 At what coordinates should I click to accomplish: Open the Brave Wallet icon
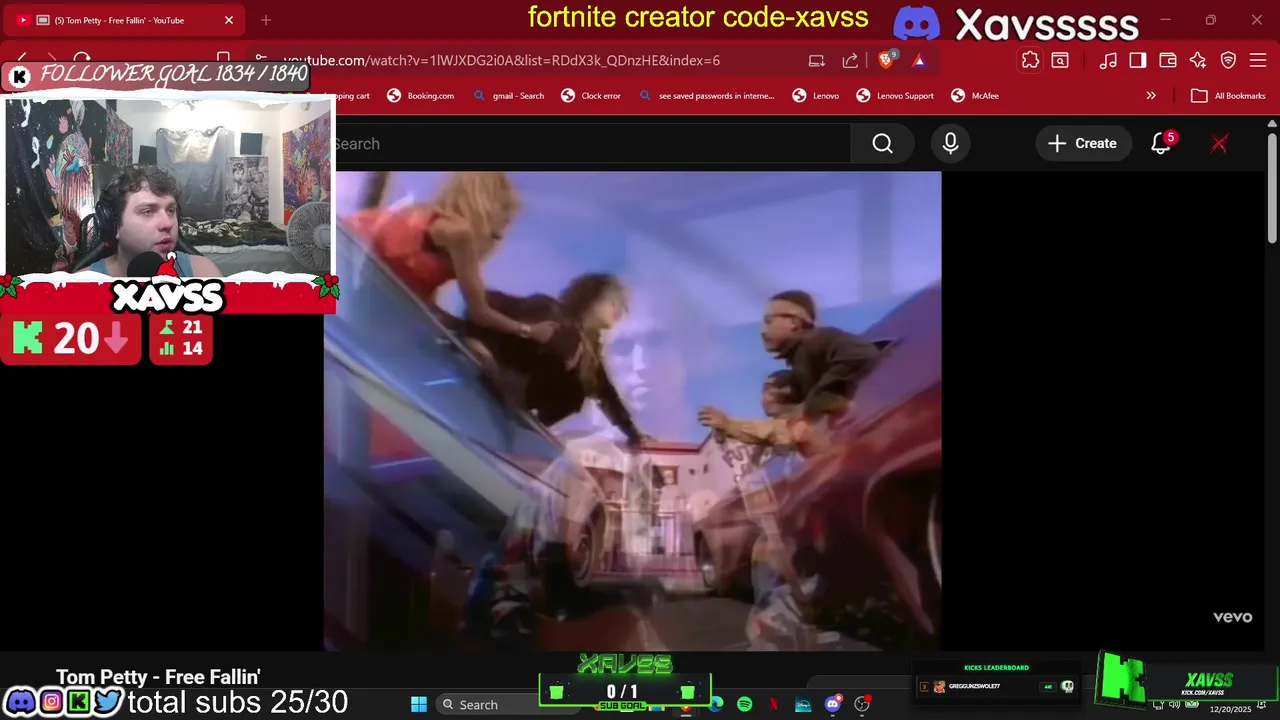click(1168, 60)
